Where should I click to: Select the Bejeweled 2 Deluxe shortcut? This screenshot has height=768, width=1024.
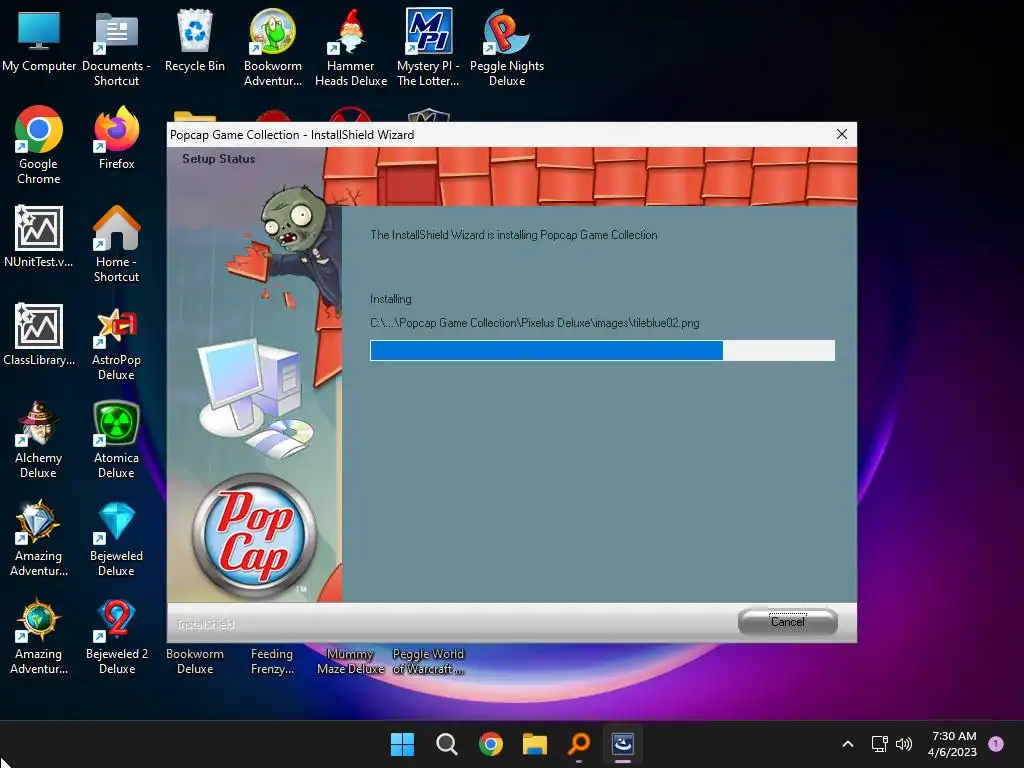[117, 635]
